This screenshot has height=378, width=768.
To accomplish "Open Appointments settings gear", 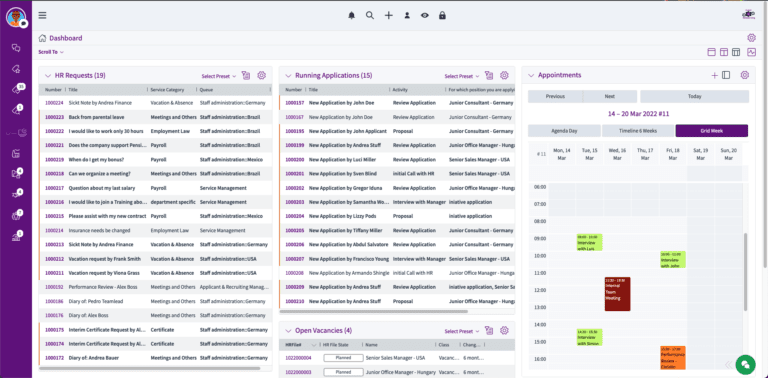I will [x=744, y=75].
